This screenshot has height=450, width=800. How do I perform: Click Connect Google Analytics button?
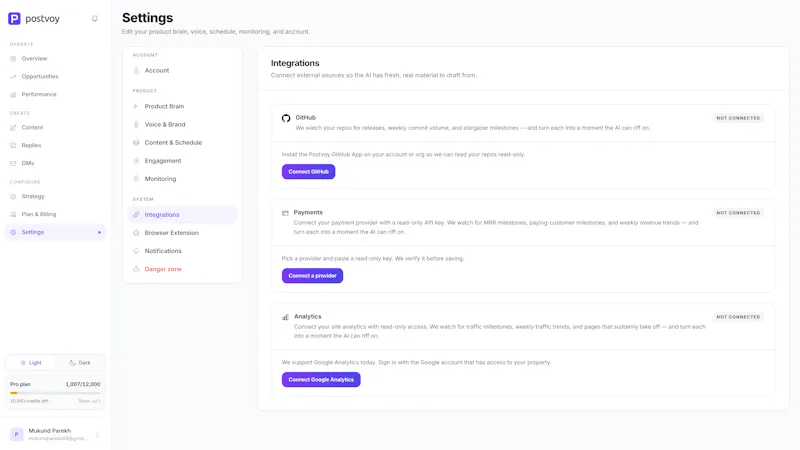click(321, 380)
